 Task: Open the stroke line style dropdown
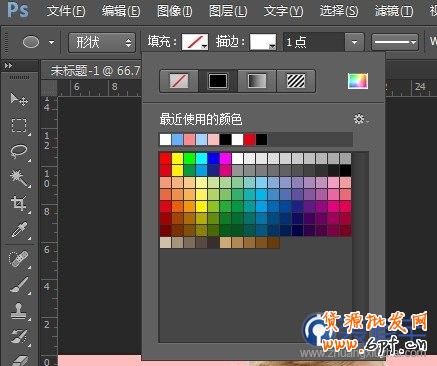(395, 42)
